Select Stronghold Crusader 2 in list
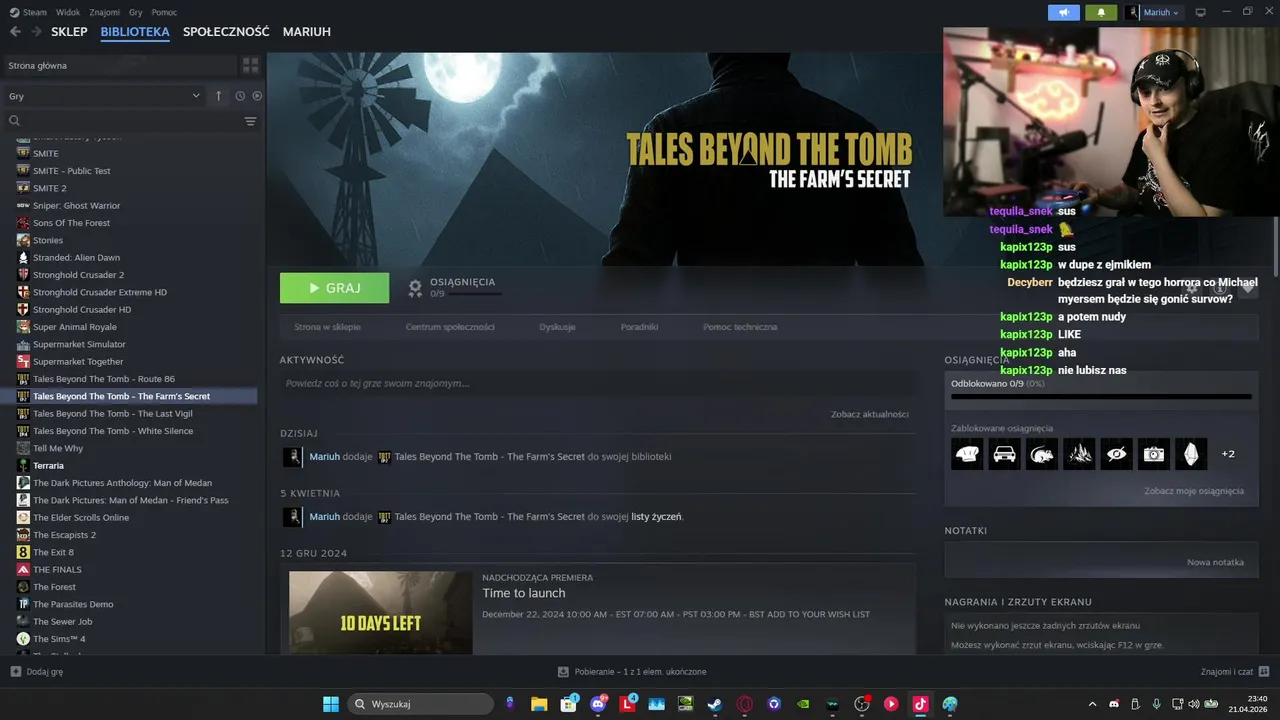 tap(78, 275)
